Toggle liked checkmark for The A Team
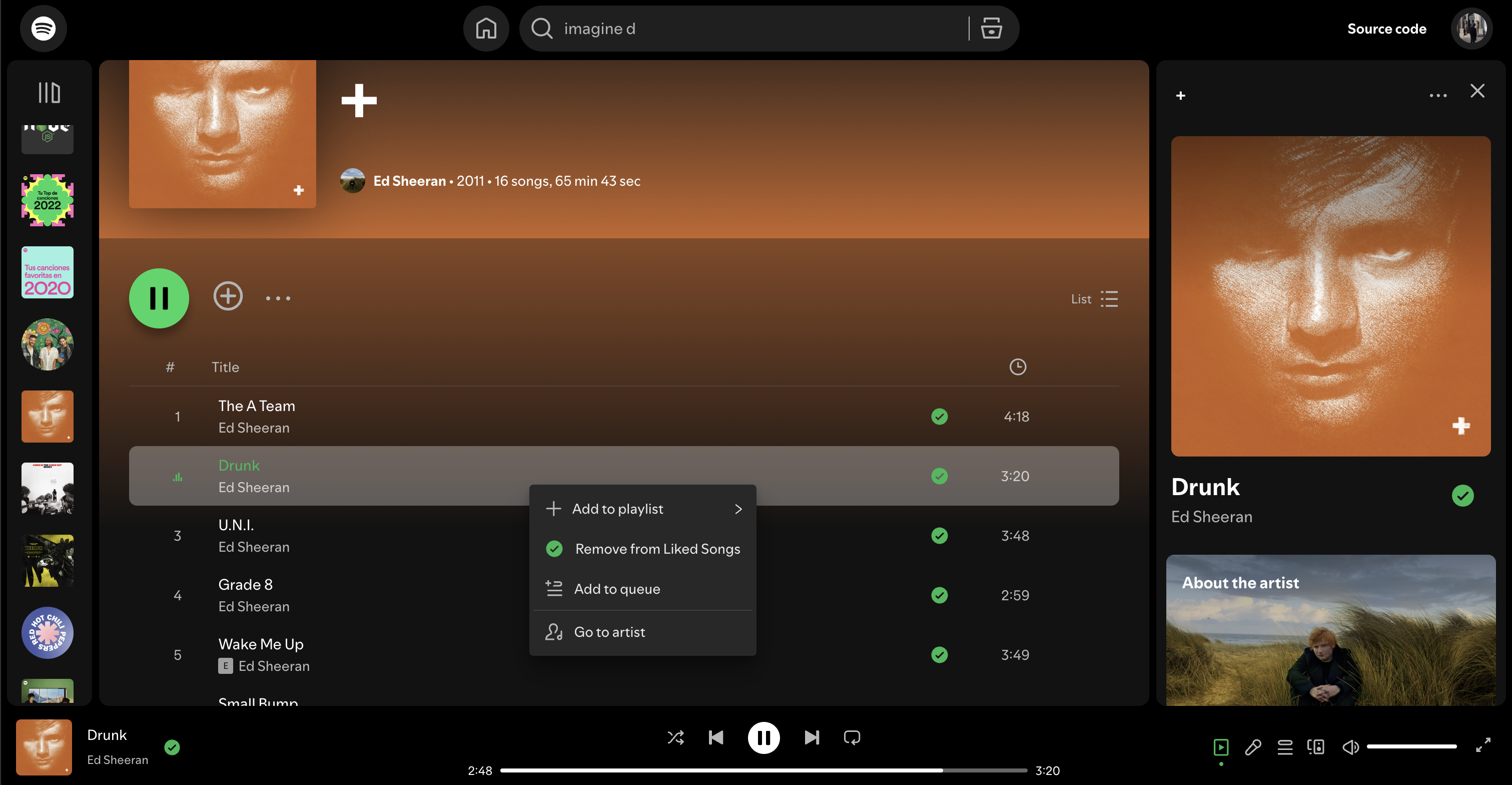The height and width of the screenshot is (785, 1512). click(939, 416)
